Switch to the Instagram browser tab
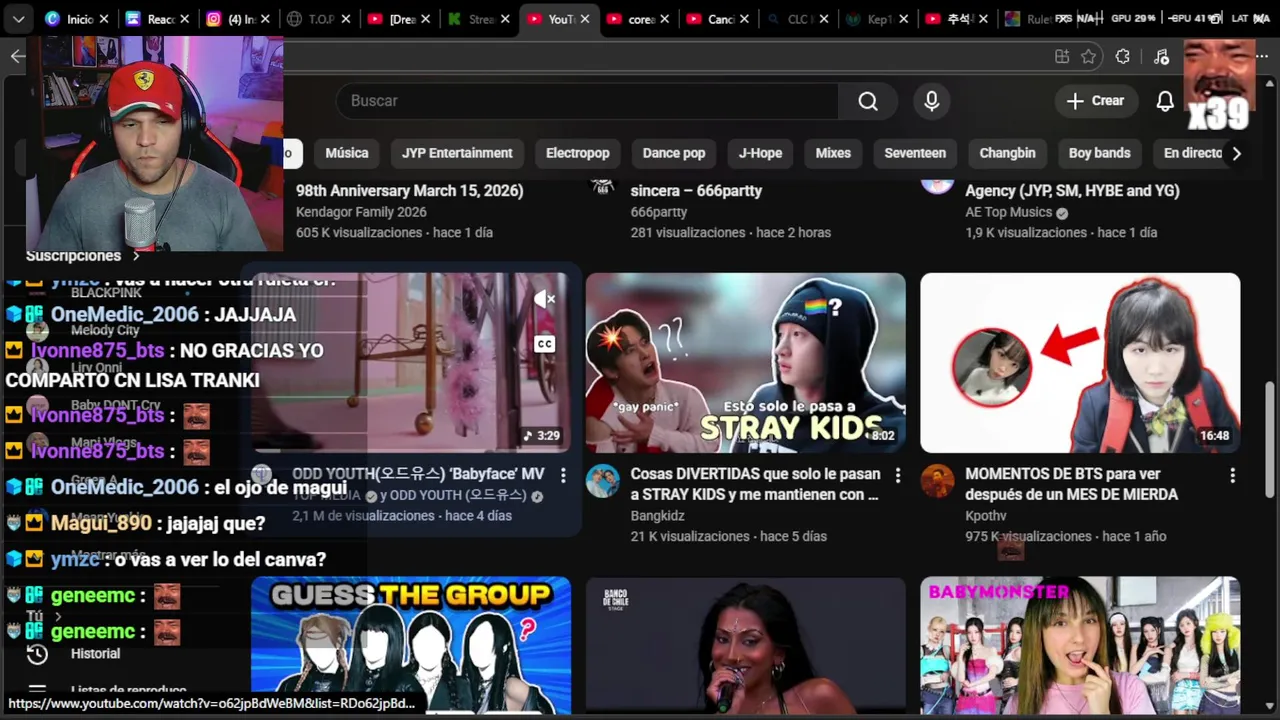The height and width of the screenshot is (720, 1280). point(238,19)
